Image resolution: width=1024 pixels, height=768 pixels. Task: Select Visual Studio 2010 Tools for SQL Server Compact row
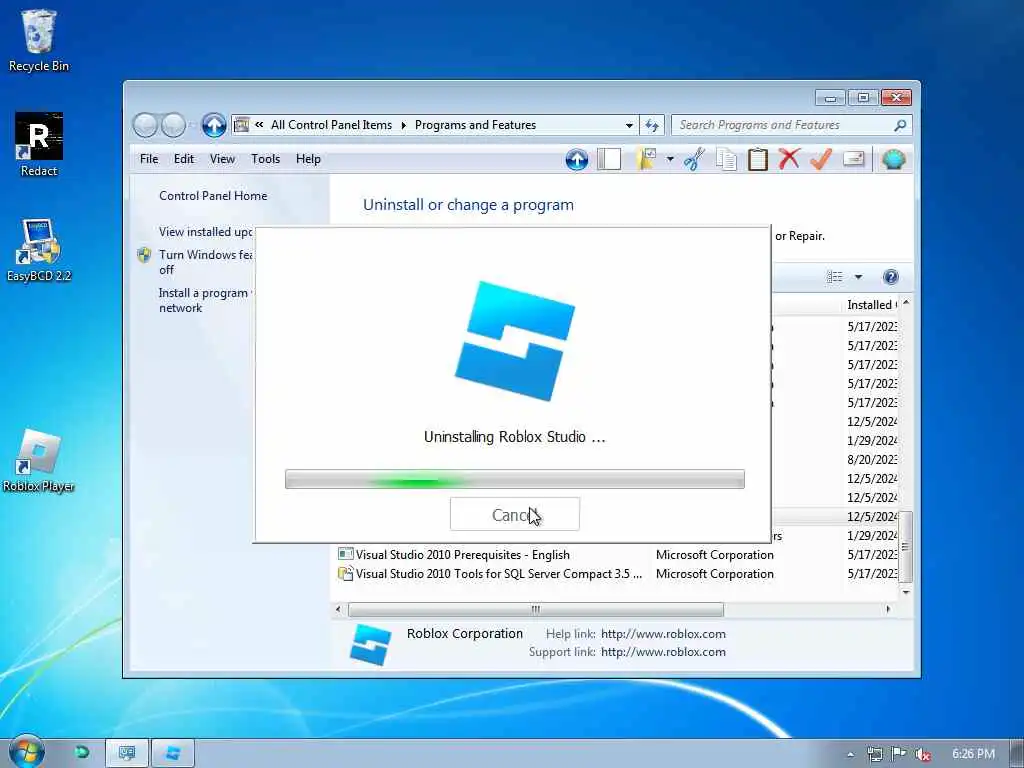coord(617,573)
